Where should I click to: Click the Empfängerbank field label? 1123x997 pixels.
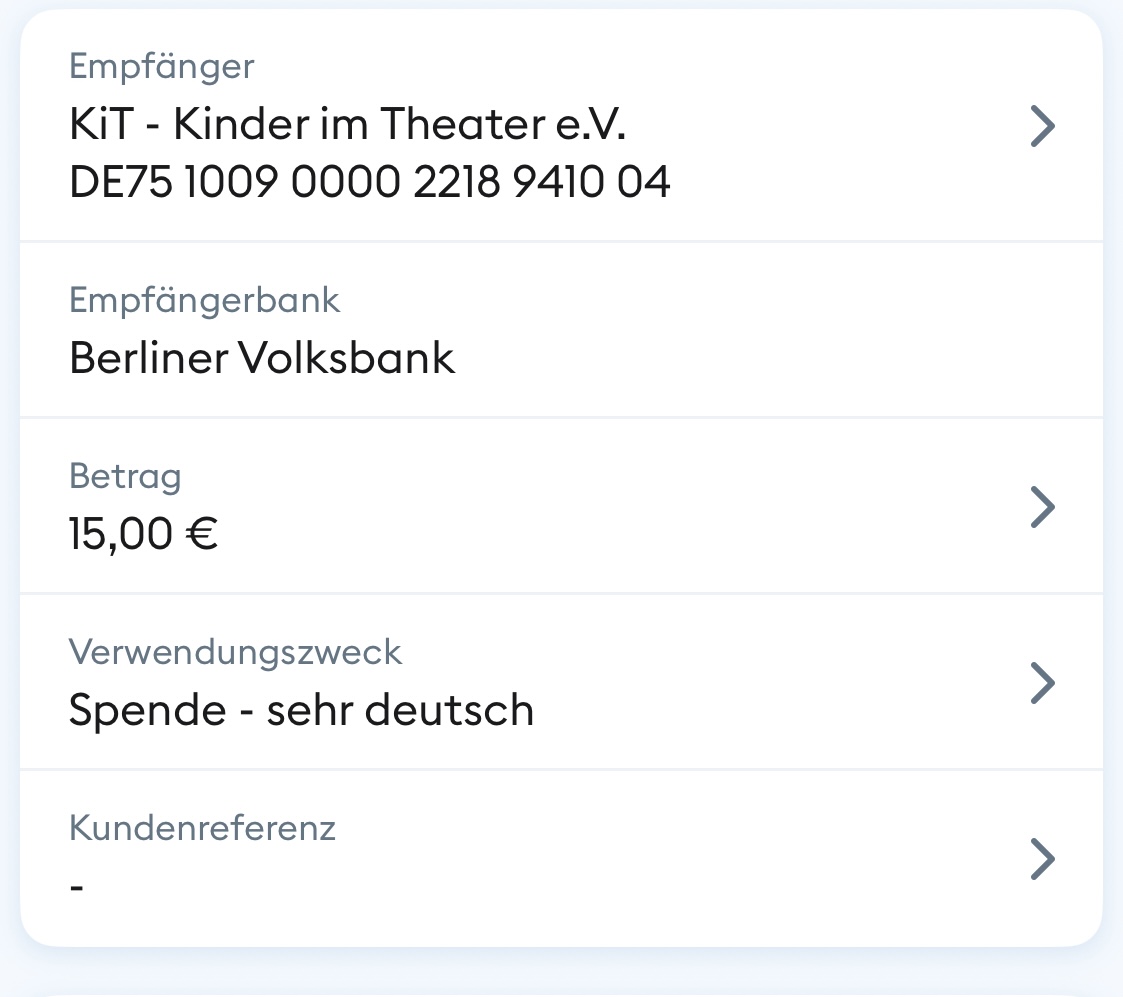click(x=205, y=300)
